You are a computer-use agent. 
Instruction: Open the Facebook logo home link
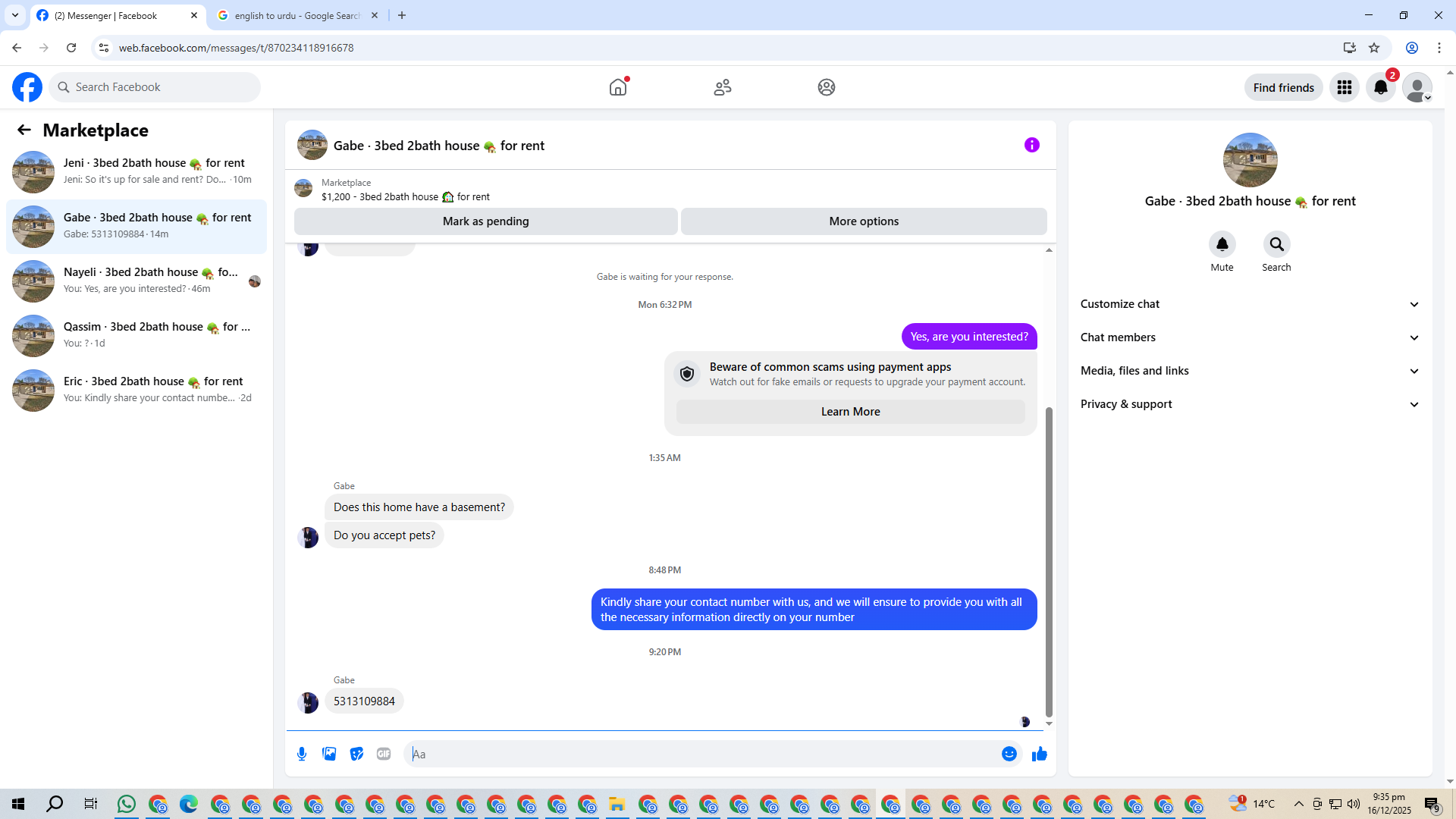[27, 87]
